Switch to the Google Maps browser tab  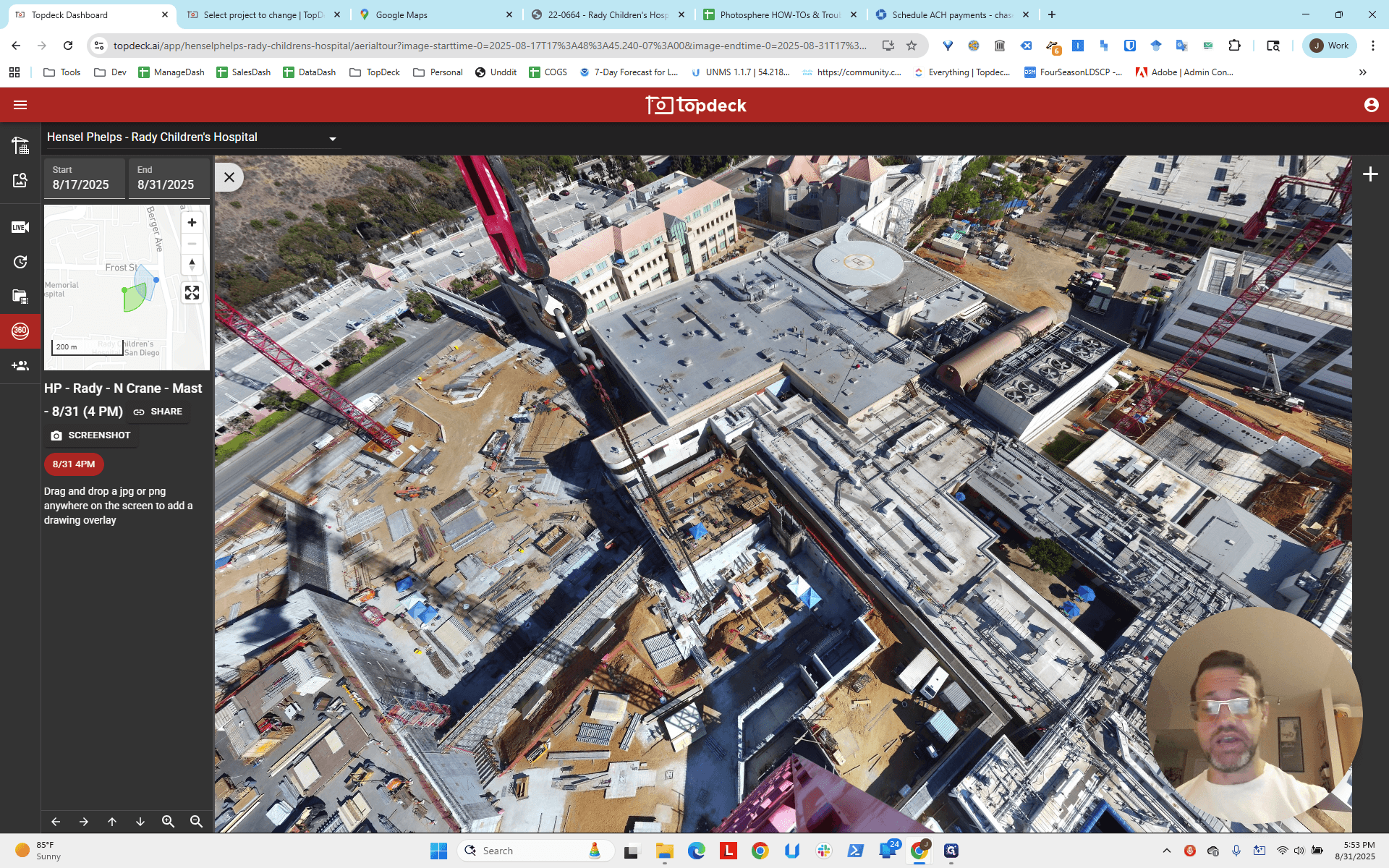point(436,14)
